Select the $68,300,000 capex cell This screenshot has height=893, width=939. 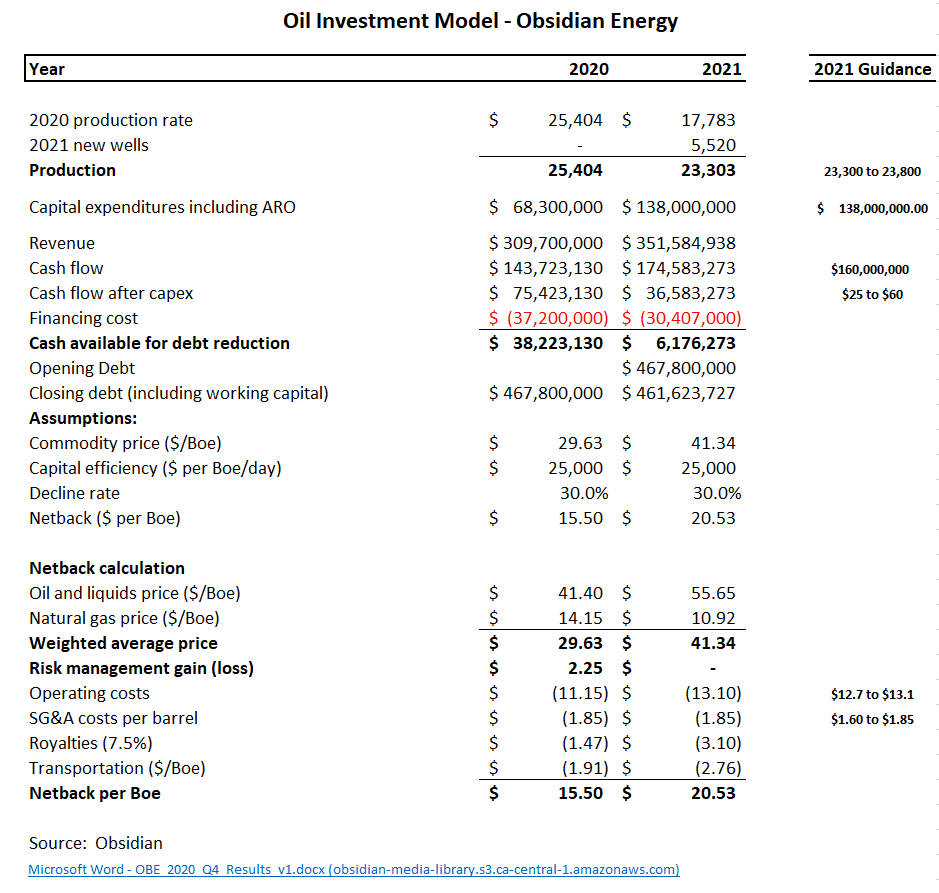pos(546,207)
